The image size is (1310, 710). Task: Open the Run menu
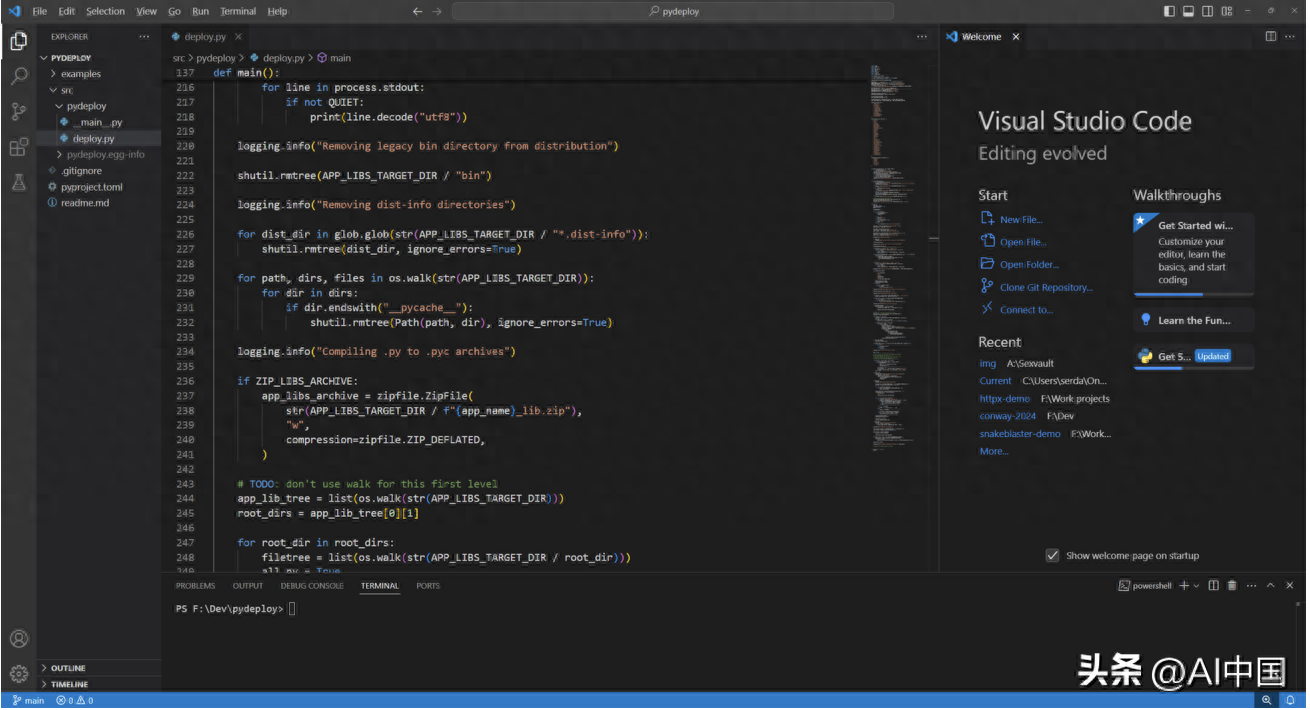[201, 11]
